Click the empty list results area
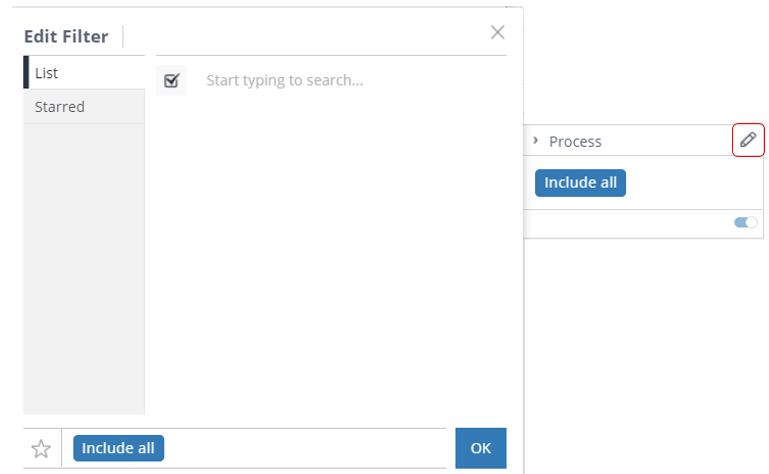This screenshot has height=474, width=769. [330, 250]
